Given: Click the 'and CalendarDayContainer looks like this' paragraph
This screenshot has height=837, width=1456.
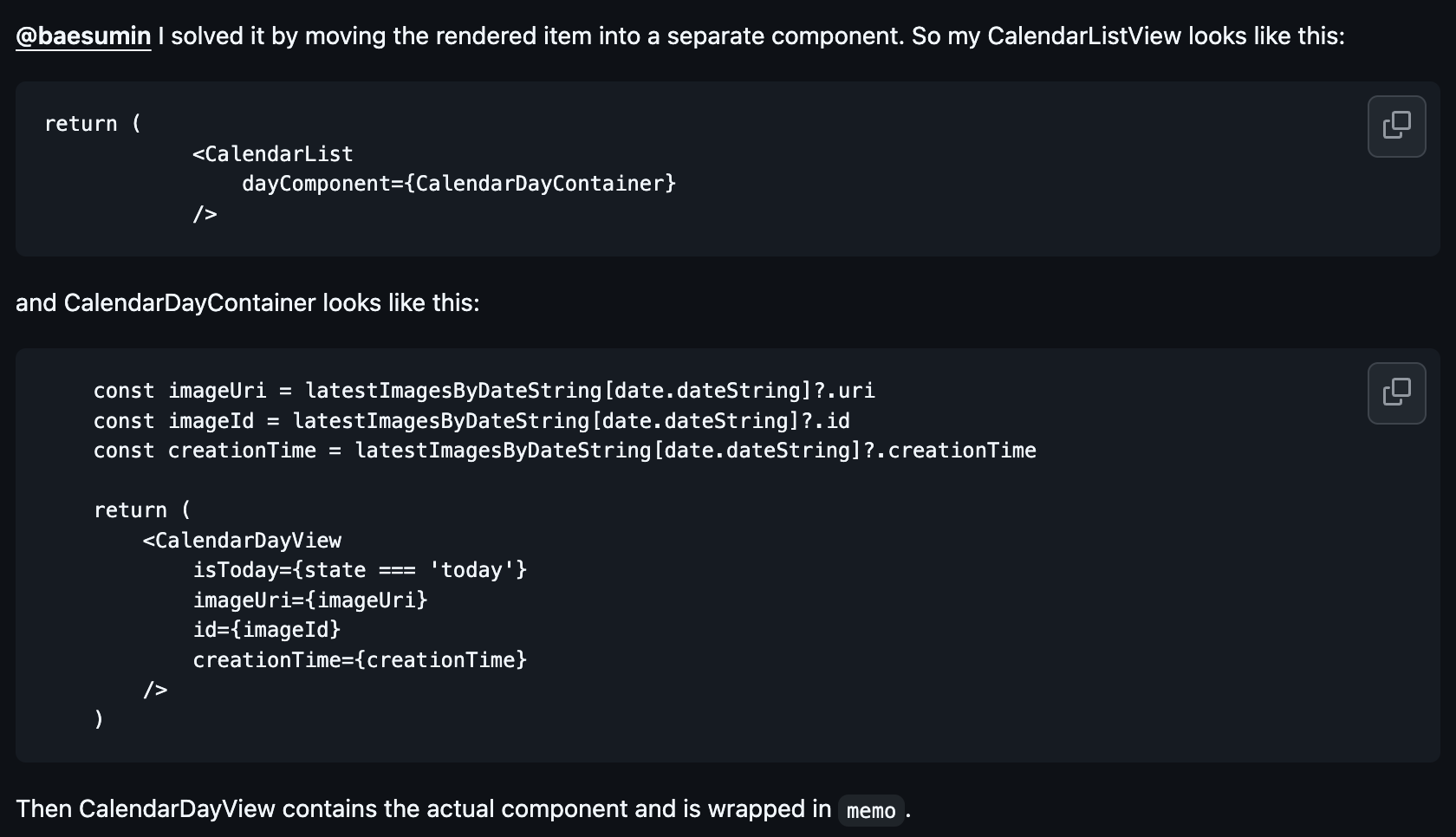Looking at the screenshot, I should pos(248,303).
